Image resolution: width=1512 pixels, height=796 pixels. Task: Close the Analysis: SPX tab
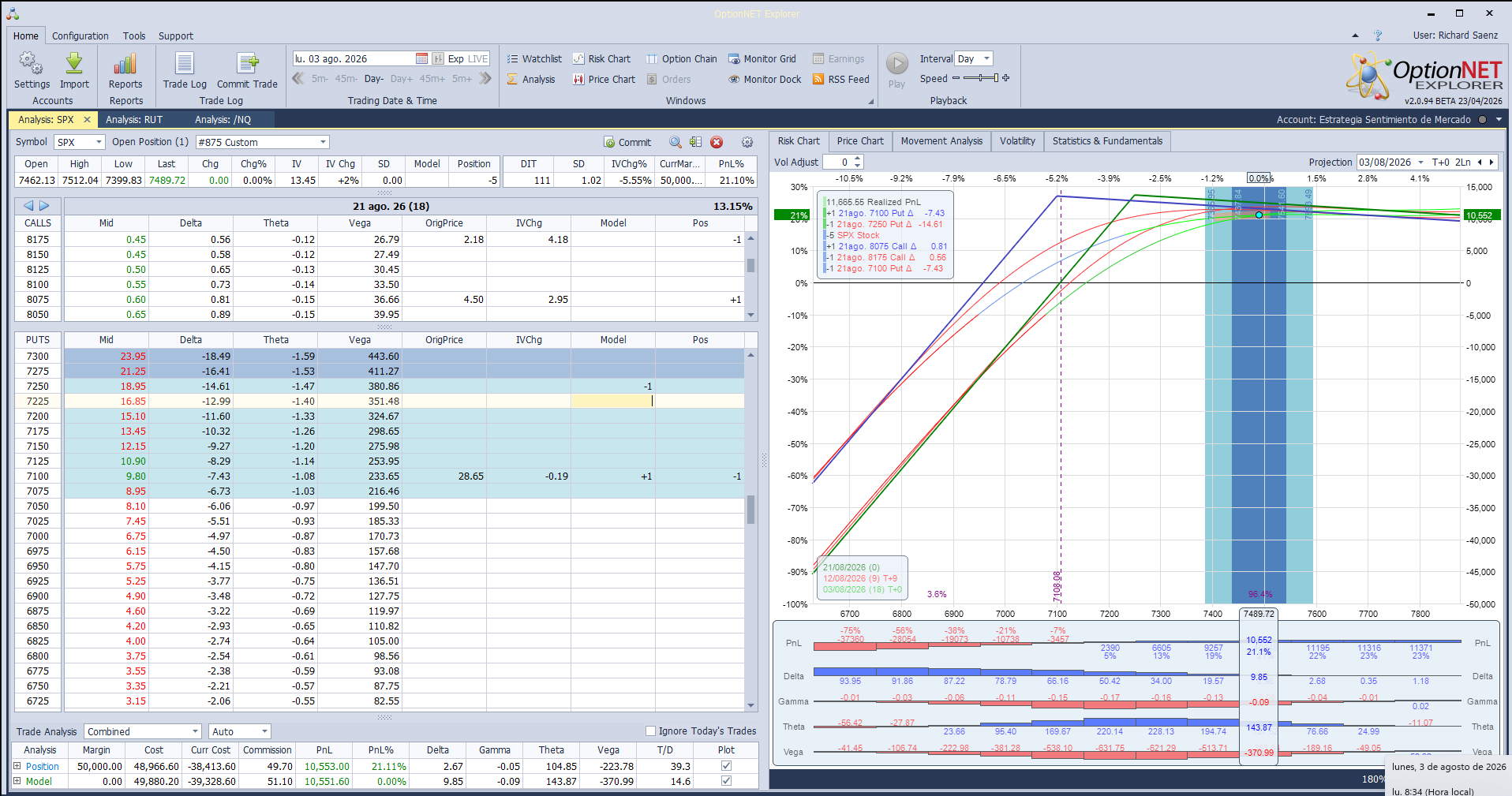pos(87,120)
